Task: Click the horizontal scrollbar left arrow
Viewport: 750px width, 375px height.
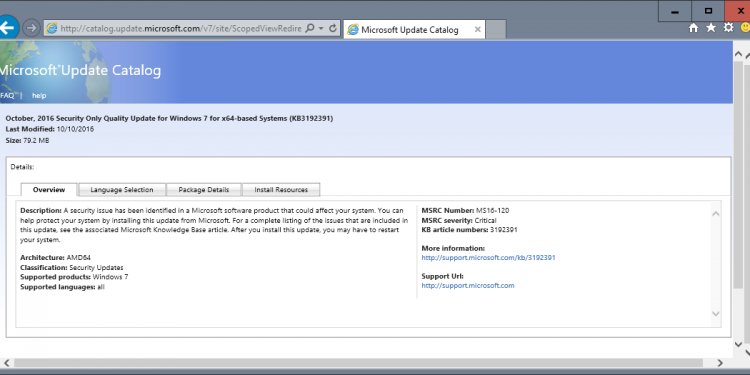Action: pyautogui.click(x=6, y=363)
